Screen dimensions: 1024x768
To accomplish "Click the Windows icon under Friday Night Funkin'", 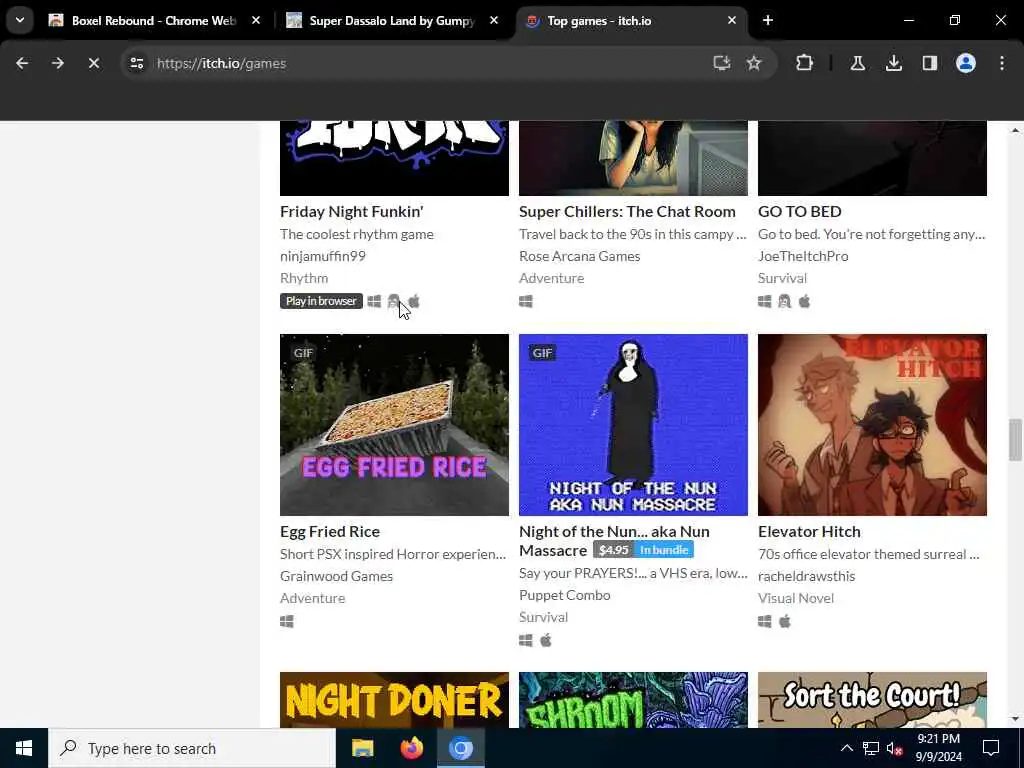I will click(x=374, y=301).
